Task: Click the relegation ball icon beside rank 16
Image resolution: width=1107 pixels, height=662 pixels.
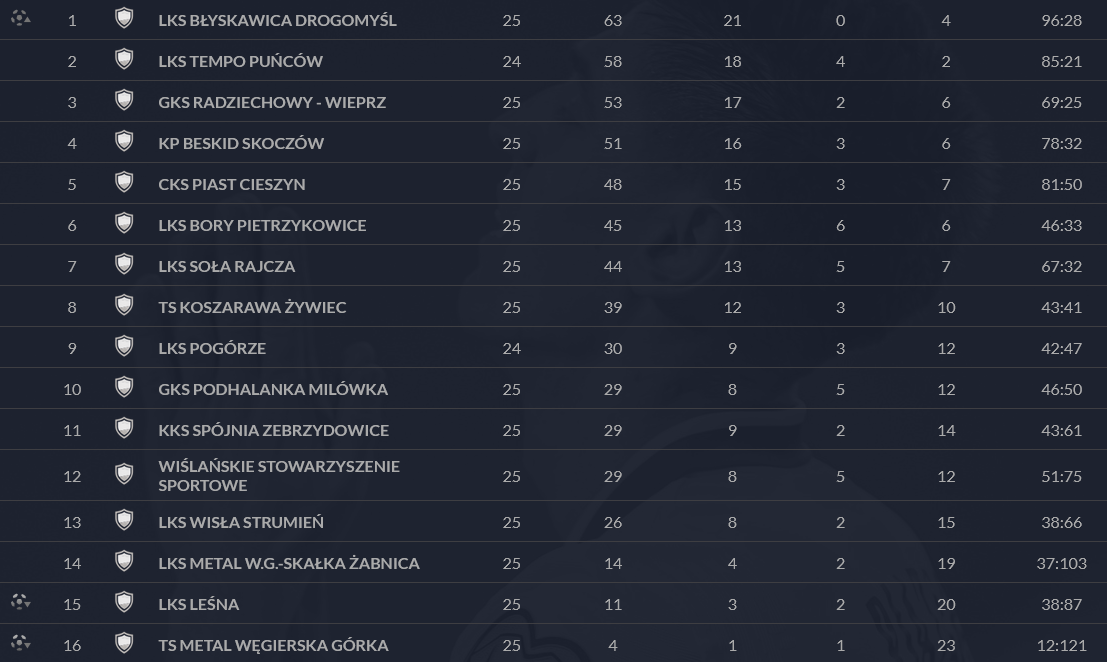Action: 20,642
